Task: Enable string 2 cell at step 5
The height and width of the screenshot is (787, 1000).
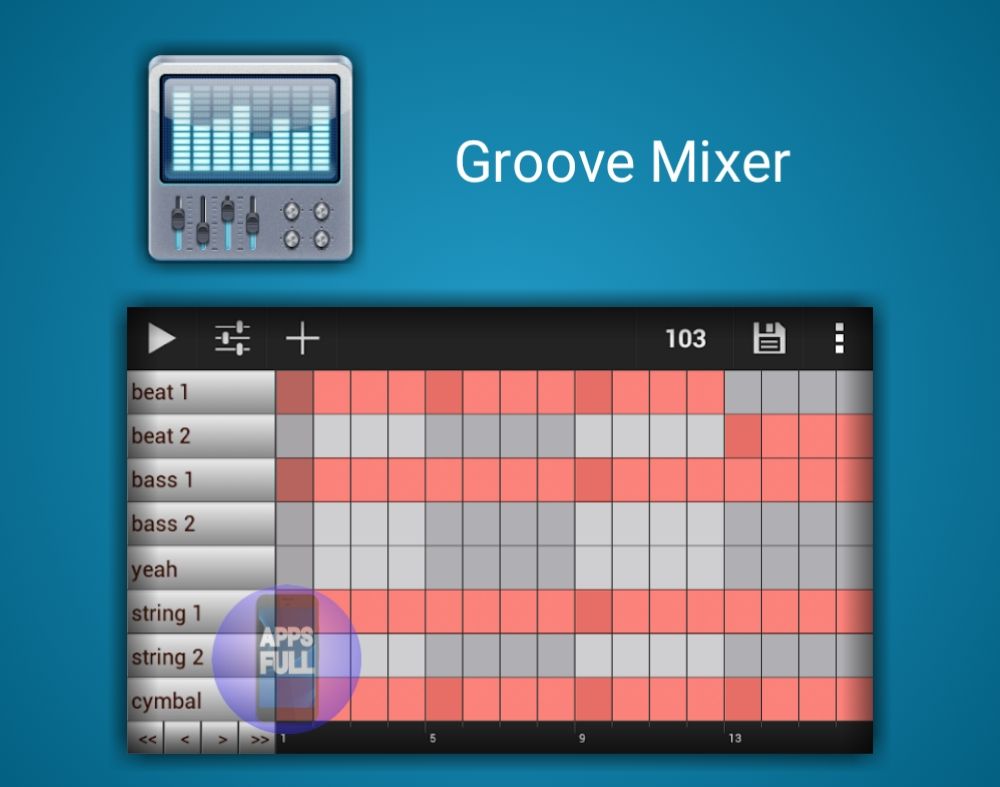Action: pos(444,656)
